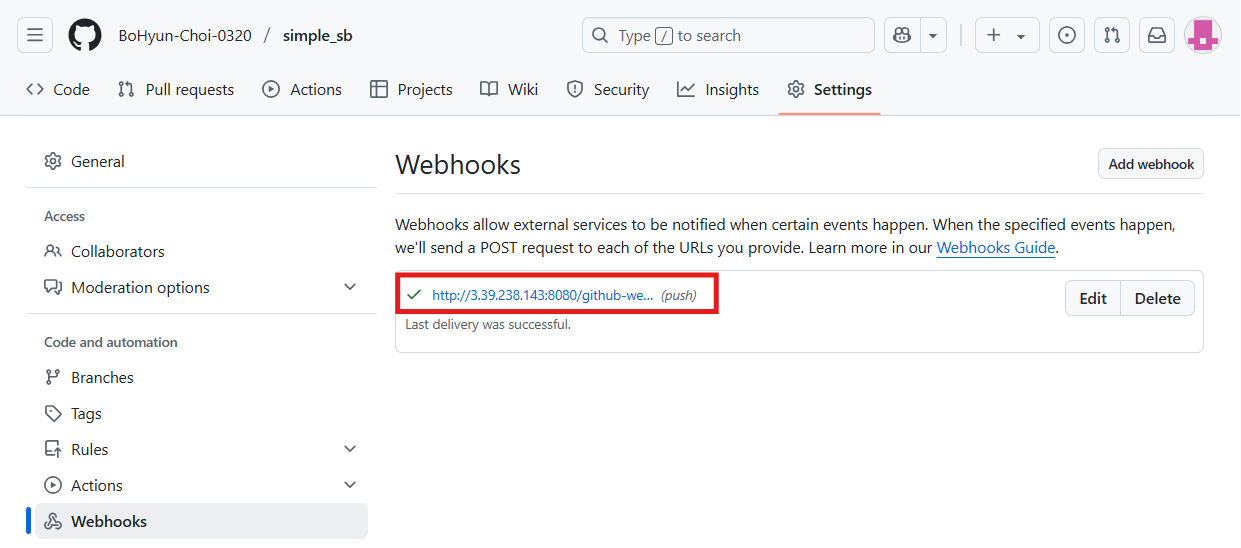Screen dimensions: 1241x548
Task: Open Copilot chat icon
Action: (x=902, y=35)
